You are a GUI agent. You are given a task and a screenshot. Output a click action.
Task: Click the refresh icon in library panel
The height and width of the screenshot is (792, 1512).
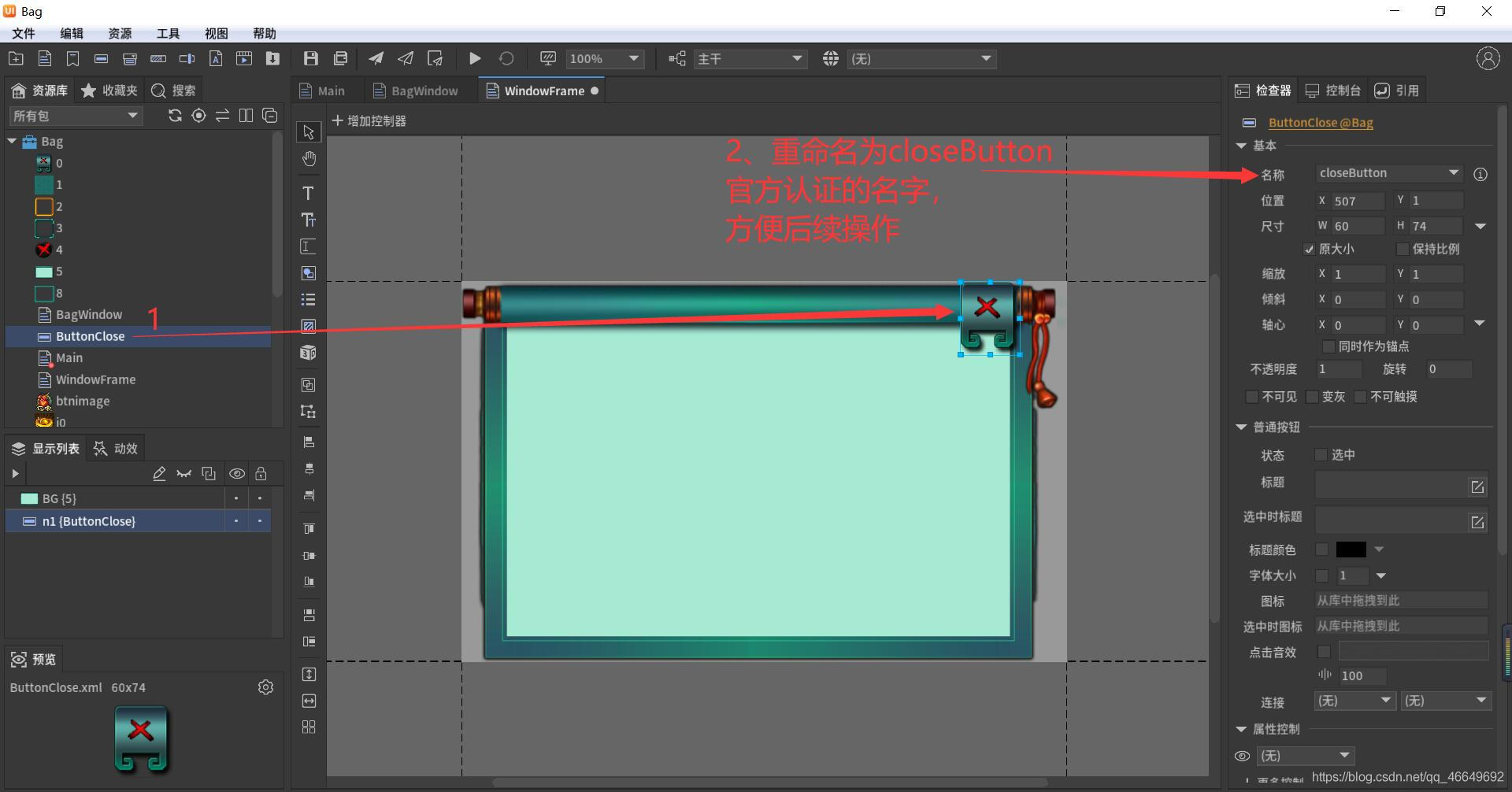pyautogui.click(x=175, y=116)
